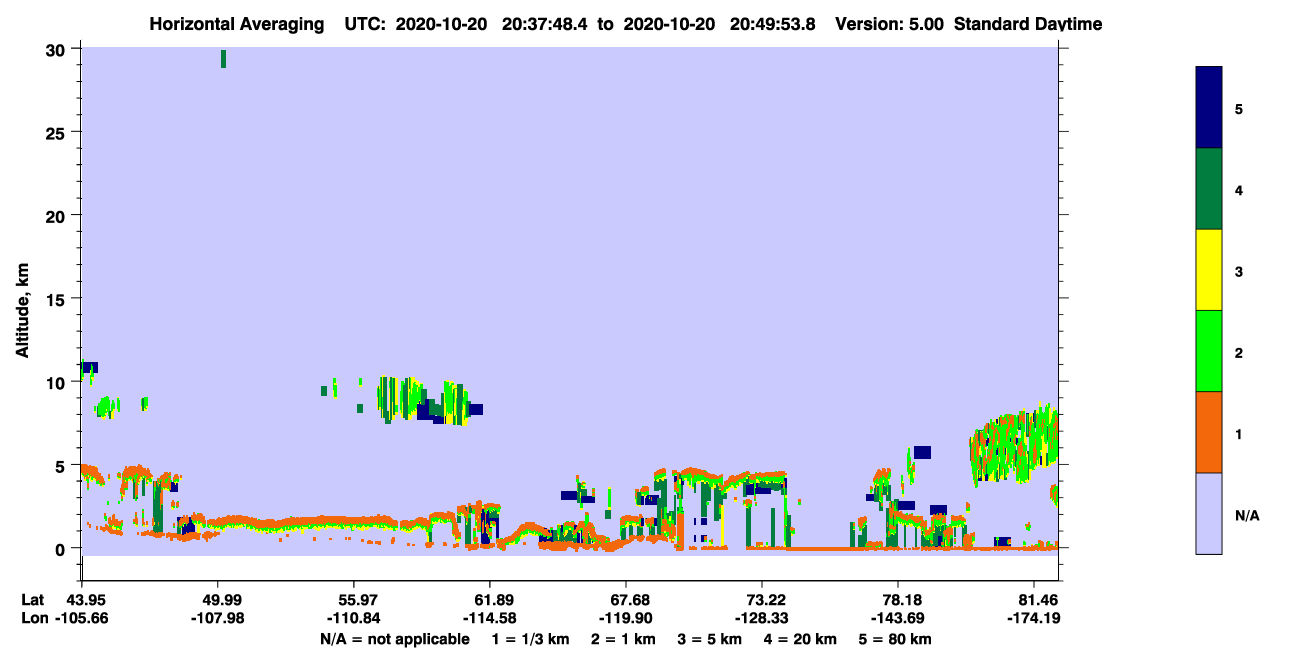
Task: Click the start time '20:37:48.4' in title
Action: [x=546, y=24]
